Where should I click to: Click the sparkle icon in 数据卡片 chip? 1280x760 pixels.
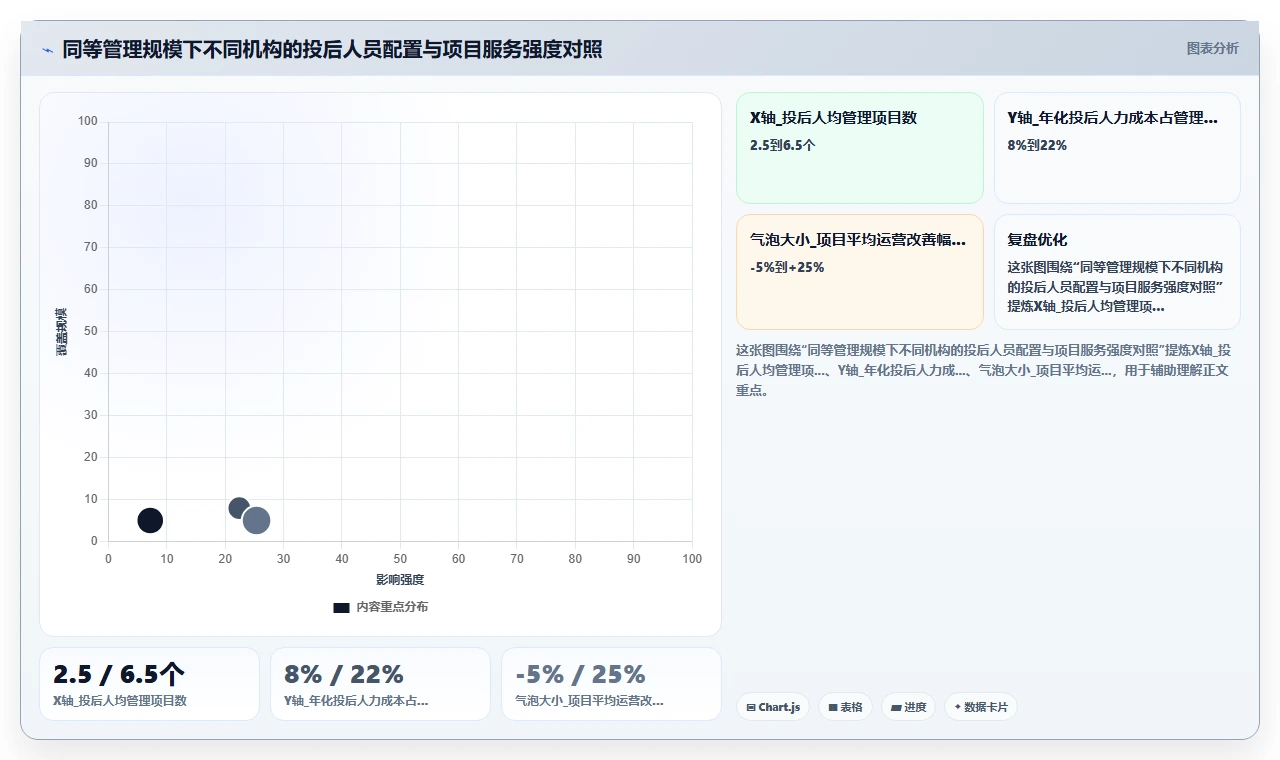point(958,707)
